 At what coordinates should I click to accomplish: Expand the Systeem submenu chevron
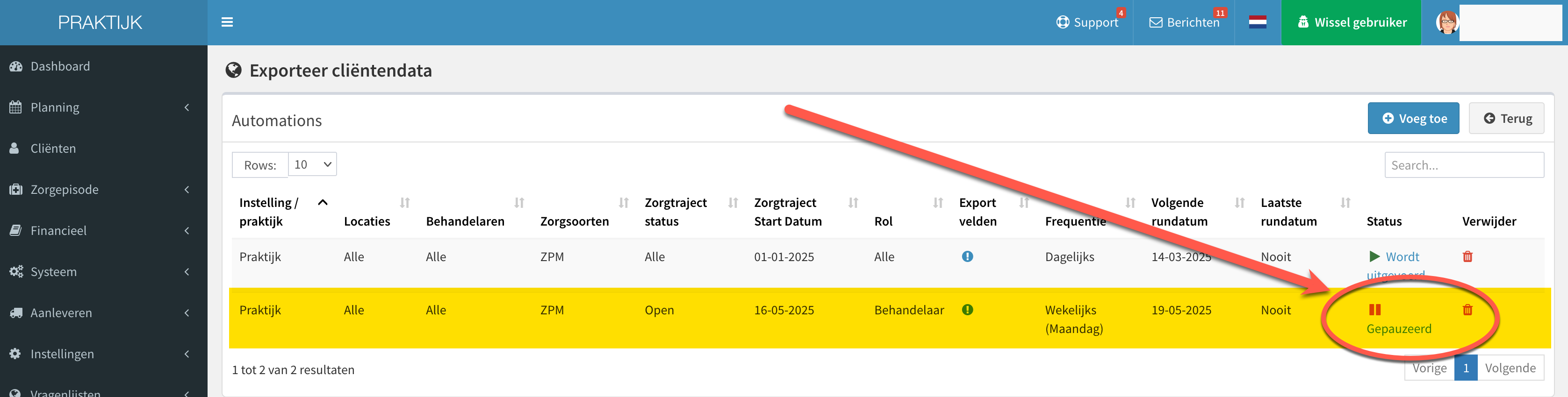[187, 272]
